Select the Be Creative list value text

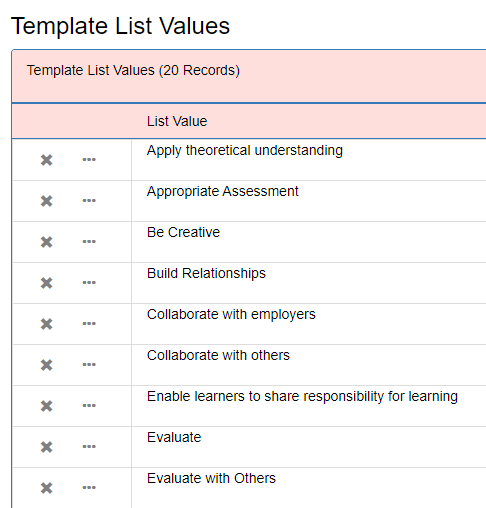click(x=183, y=232)
